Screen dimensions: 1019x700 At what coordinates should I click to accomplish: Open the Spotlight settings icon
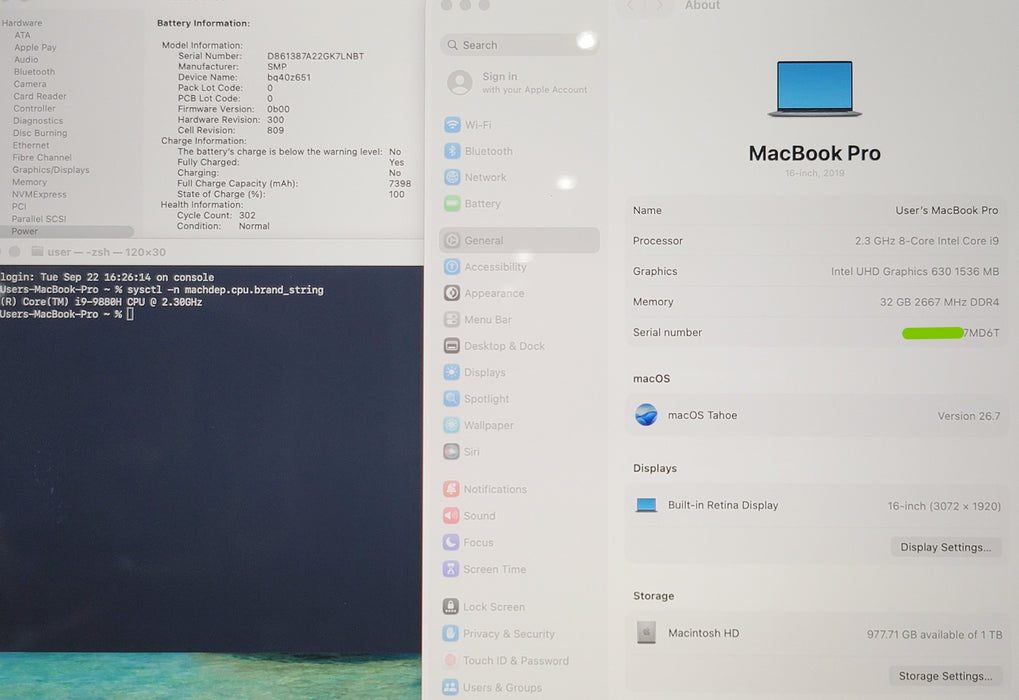(452, 398)
